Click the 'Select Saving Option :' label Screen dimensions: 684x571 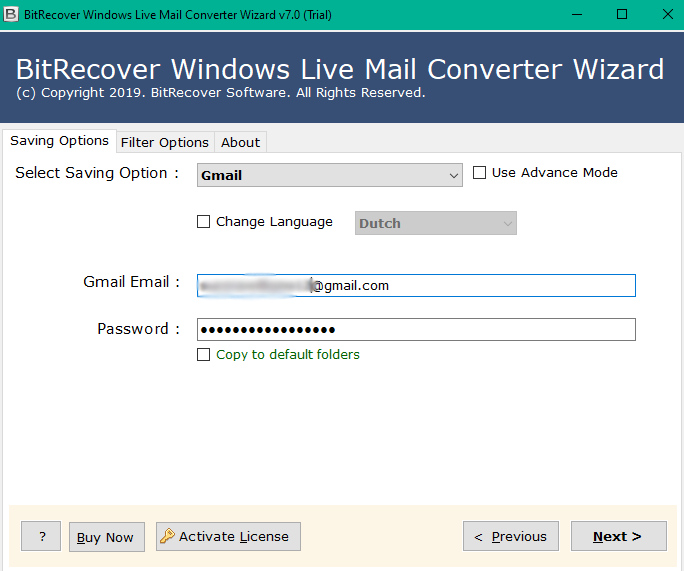point(97,173)
